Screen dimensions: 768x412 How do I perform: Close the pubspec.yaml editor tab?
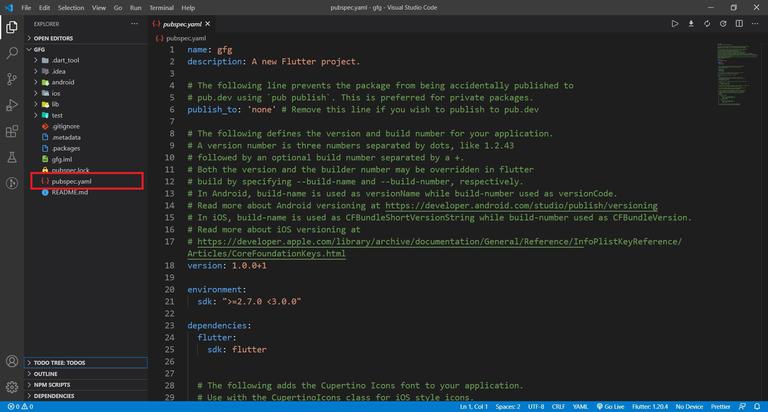(x=208, y=24)
